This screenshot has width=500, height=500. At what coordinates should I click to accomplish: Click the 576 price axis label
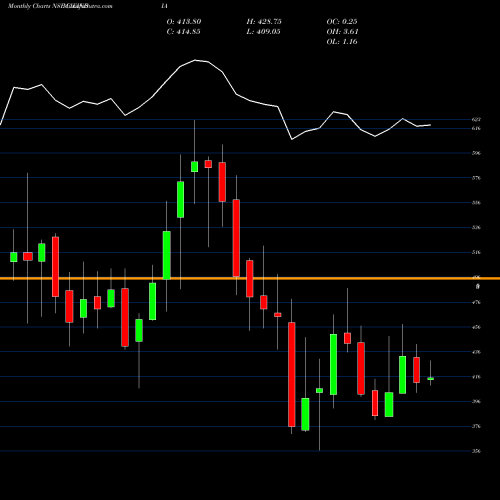[x=476, y=178]
